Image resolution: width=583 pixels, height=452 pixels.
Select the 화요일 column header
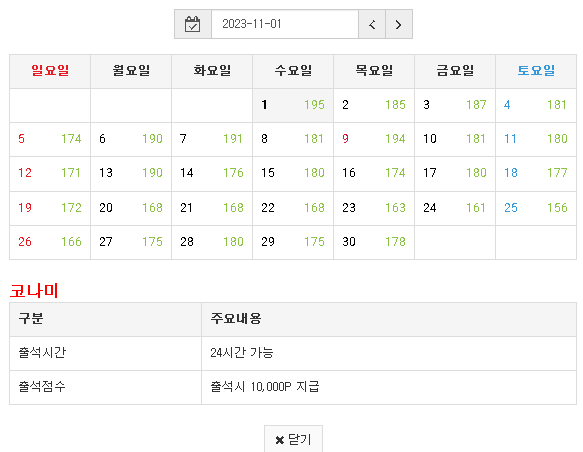[x=212, y=71]
